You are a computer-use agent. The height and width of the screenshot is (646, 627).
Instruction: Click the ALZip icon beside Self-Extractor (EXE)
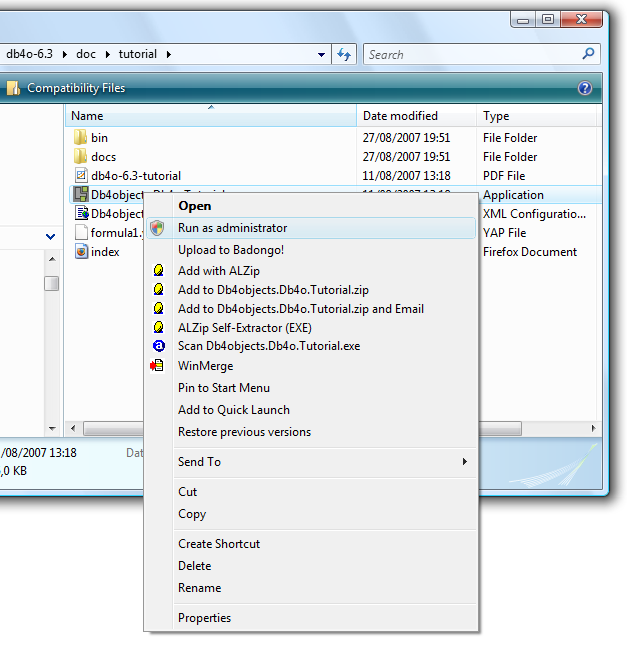pyautogui.click(x=158, y=328)
